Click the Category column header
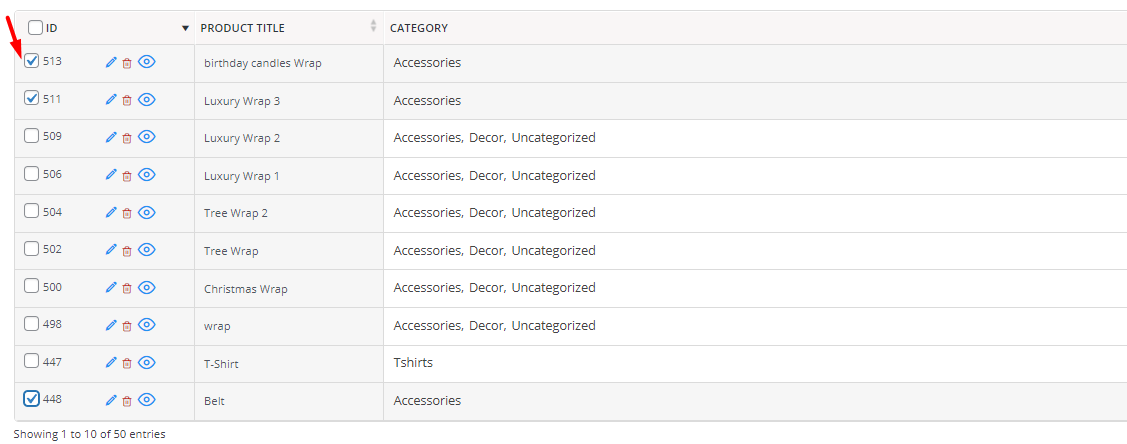This screenshot has height=444, width=1127. click(x=419, y=28)
